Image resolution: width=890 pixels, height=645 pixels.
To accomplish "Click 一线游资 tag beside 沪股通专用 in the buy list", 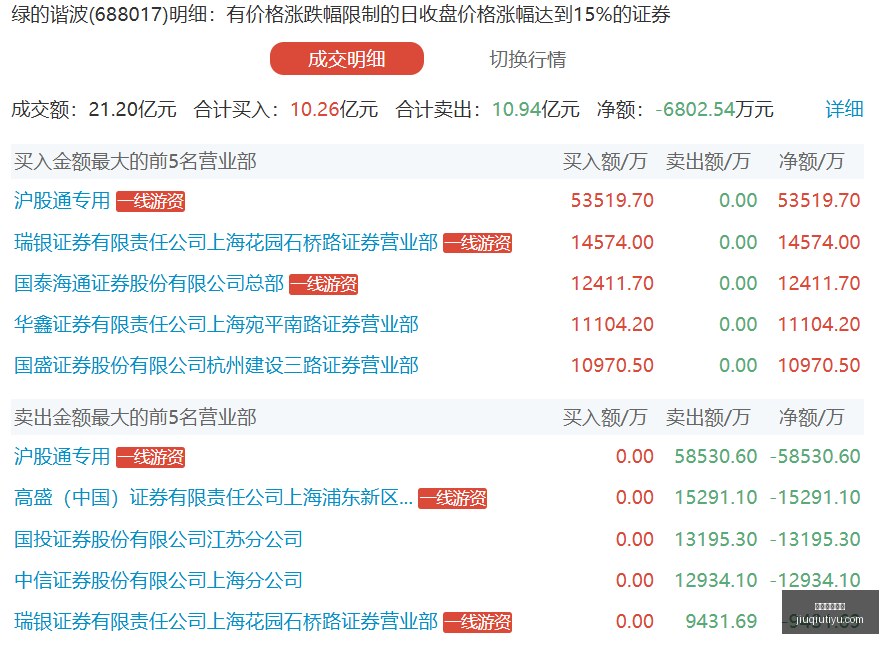I will click(x=150, y=202).
